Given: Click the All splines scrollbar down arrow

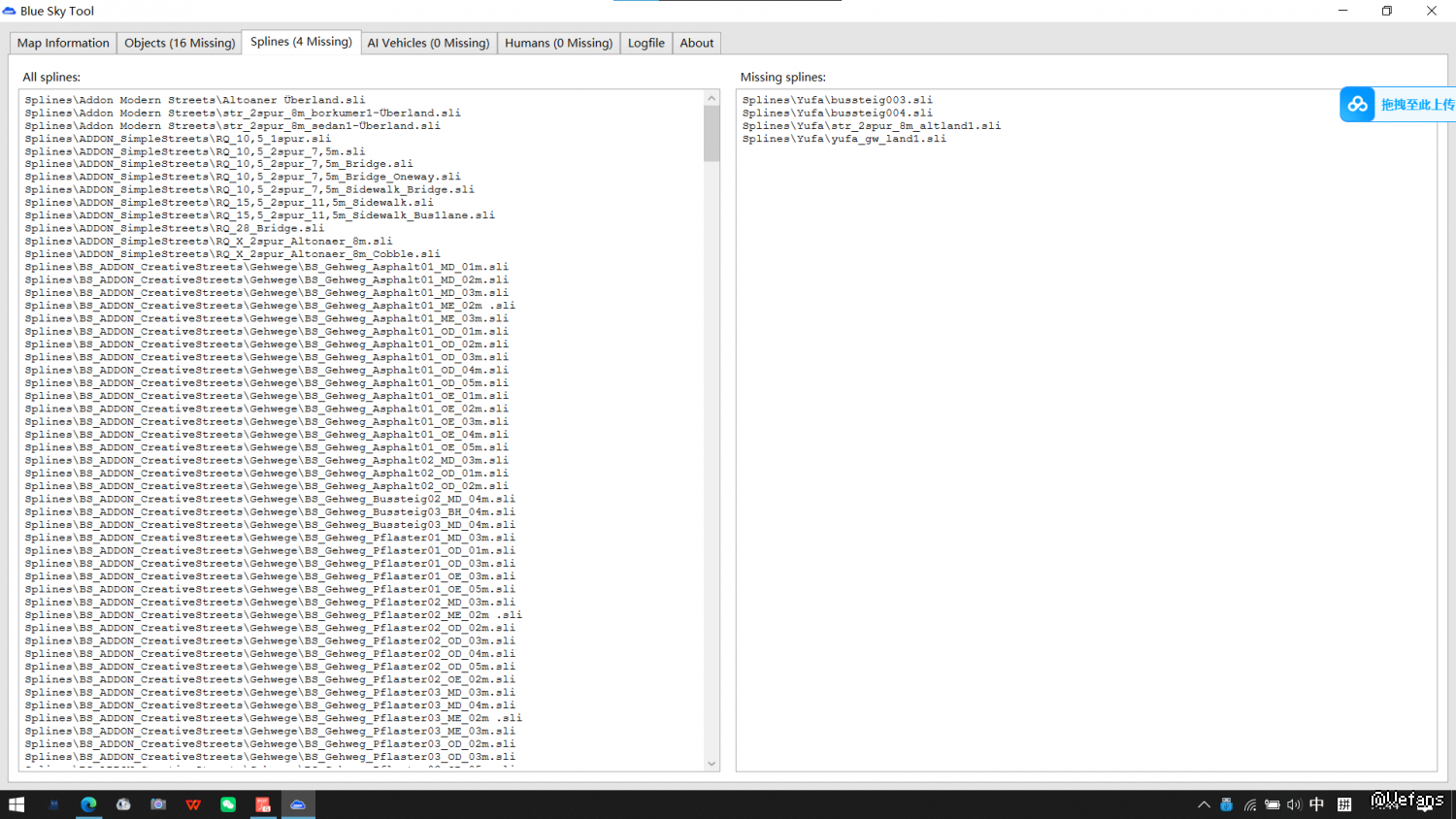Looking at the screenshot, I should 711,764.
